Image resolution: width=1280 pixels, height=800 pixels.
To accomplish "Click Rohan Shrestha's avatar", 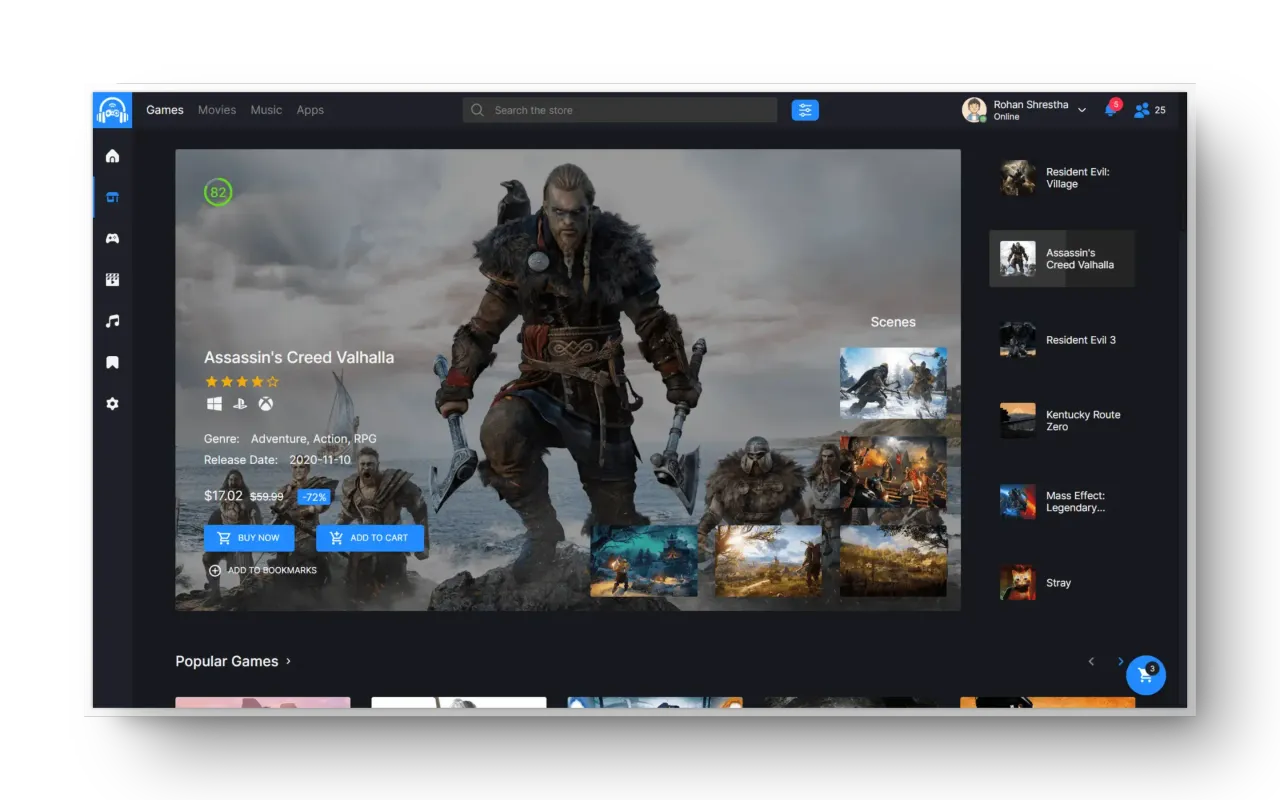I will [974, 110].
